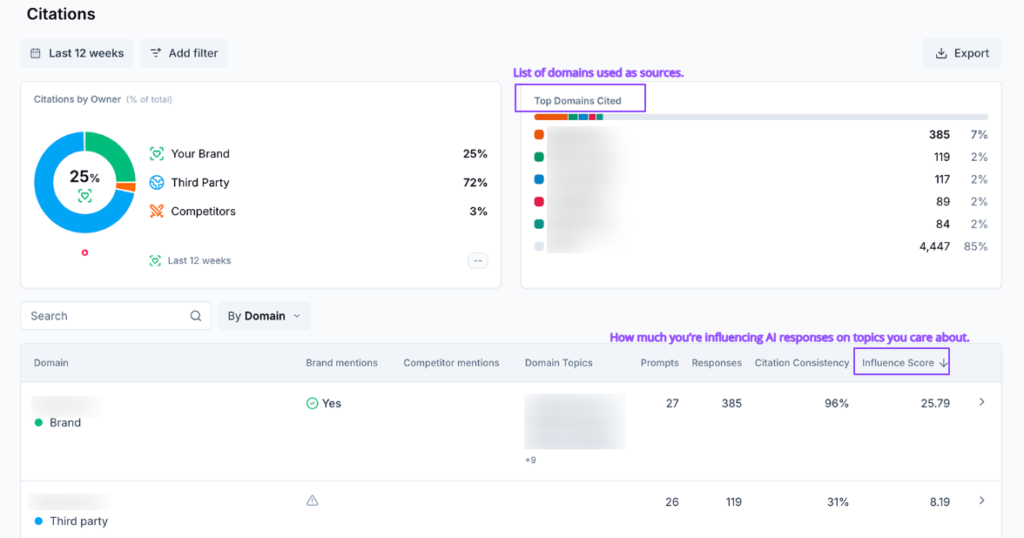Screen dimensions: 1024x538
Task: Open the Last 12 weeks date filter
Action: tap(77, 53)
